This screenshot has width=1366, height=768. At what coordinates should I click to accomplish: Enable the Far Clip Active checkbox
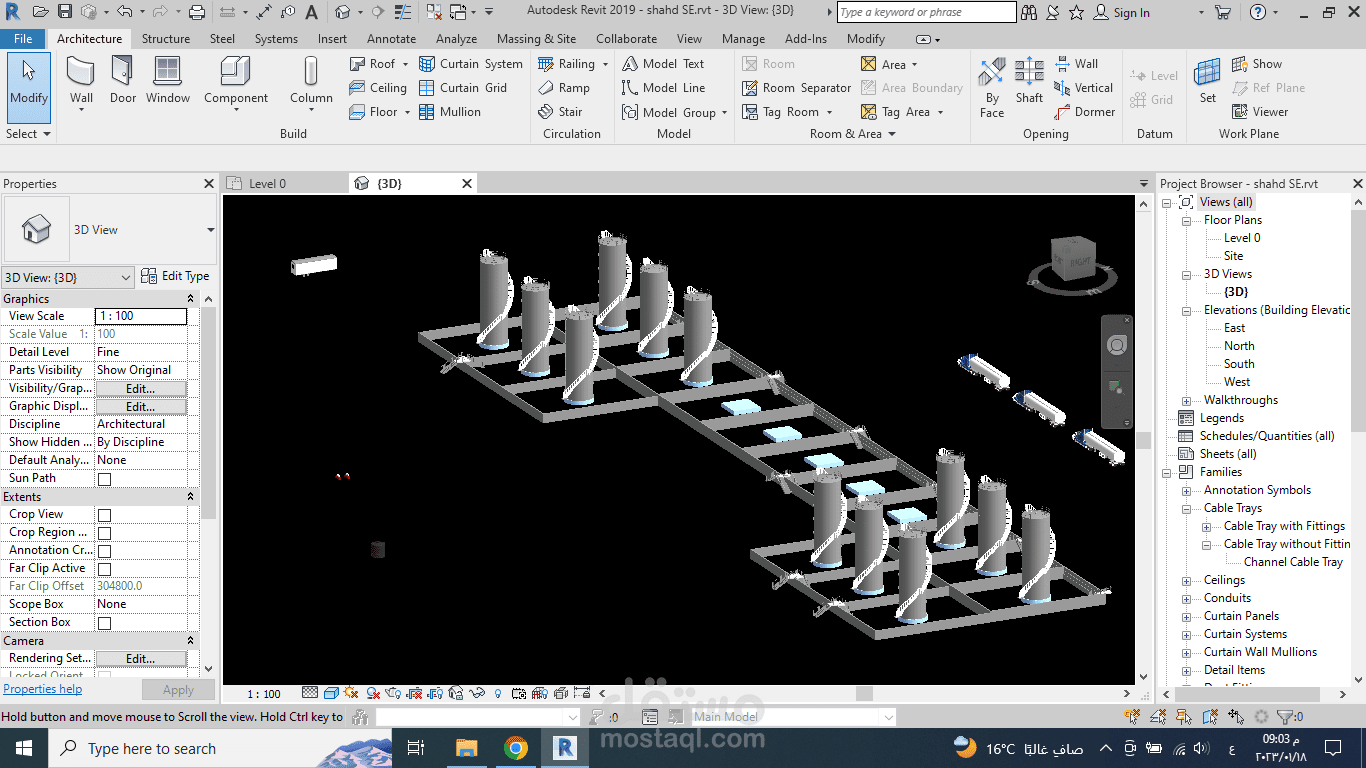[x=104, y=569]
